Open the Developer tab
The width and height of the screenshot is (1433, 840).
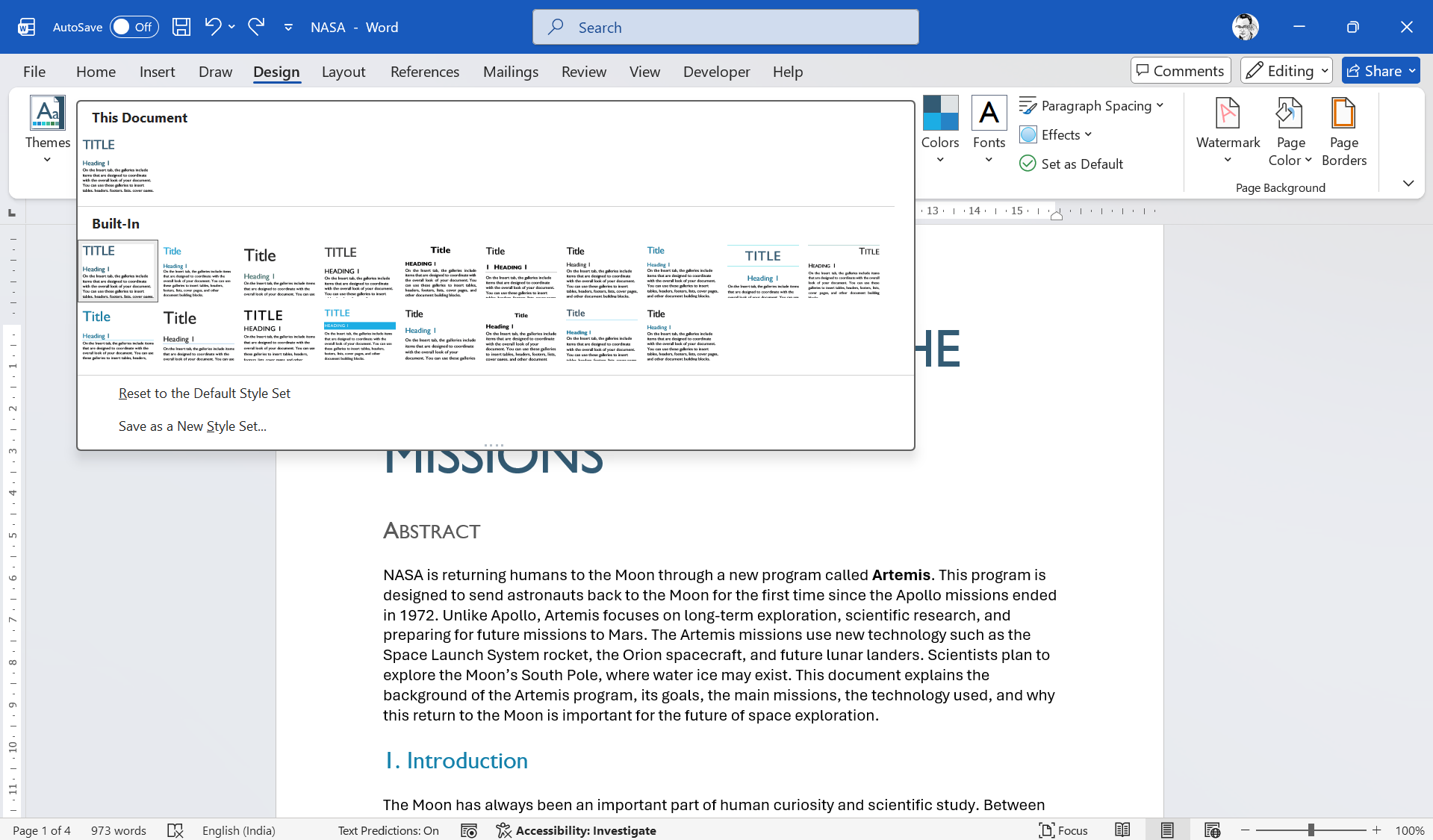(716, 72)
